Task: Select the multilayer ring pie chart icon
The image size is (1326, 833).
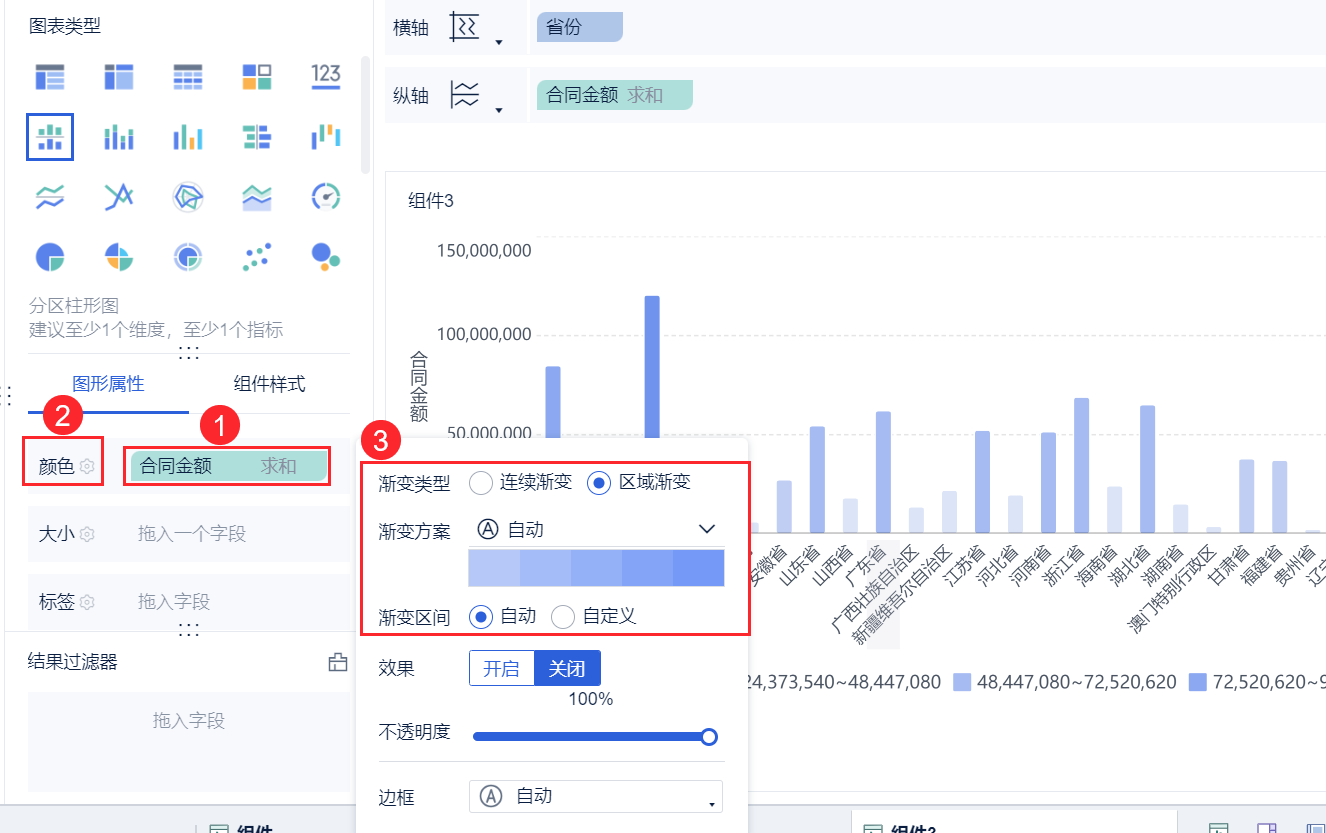Action: click(x=188, y=257)
